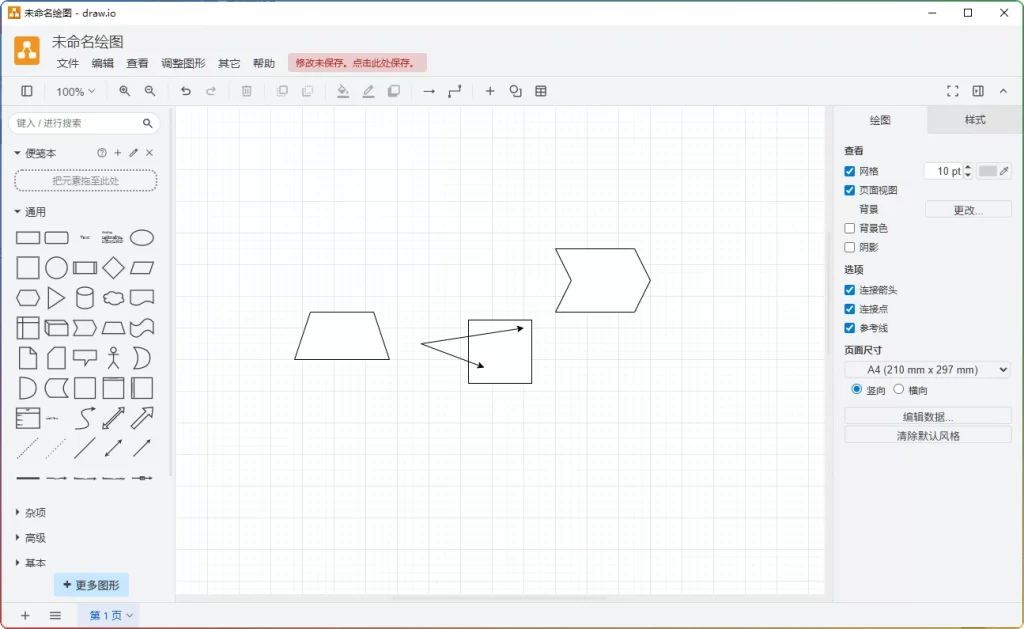Select the Undo icon in the toolbar

pos(187,91)
